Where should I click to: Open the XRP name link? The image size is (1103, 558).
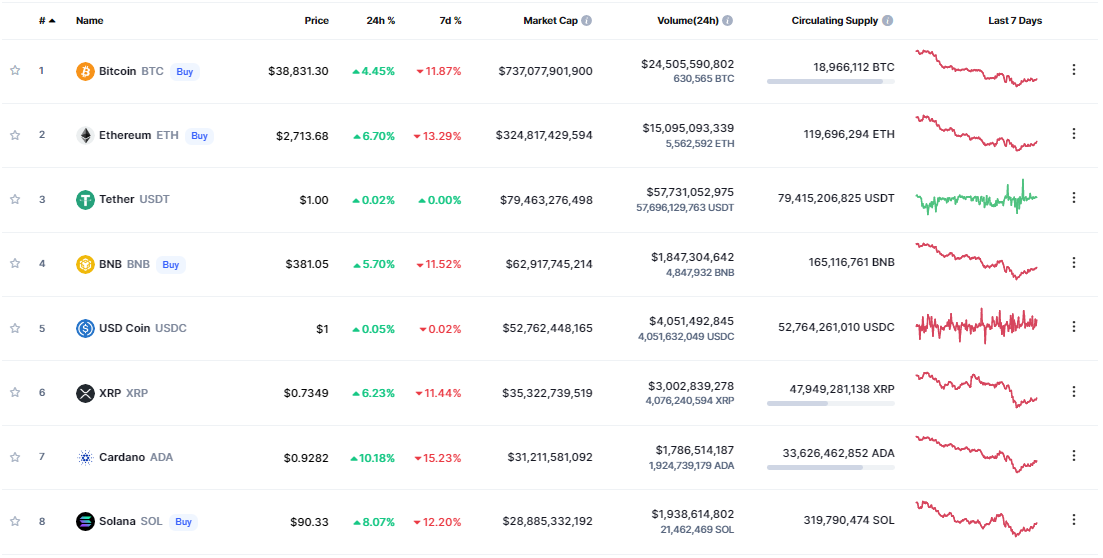pyautogui.click(x=123, y=393)
